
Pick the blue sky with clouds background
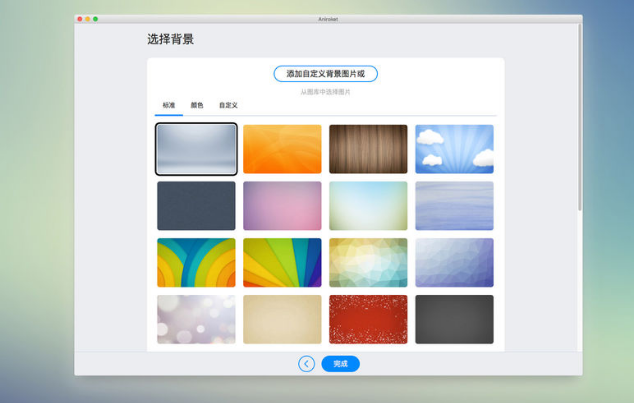pos(454,149)
